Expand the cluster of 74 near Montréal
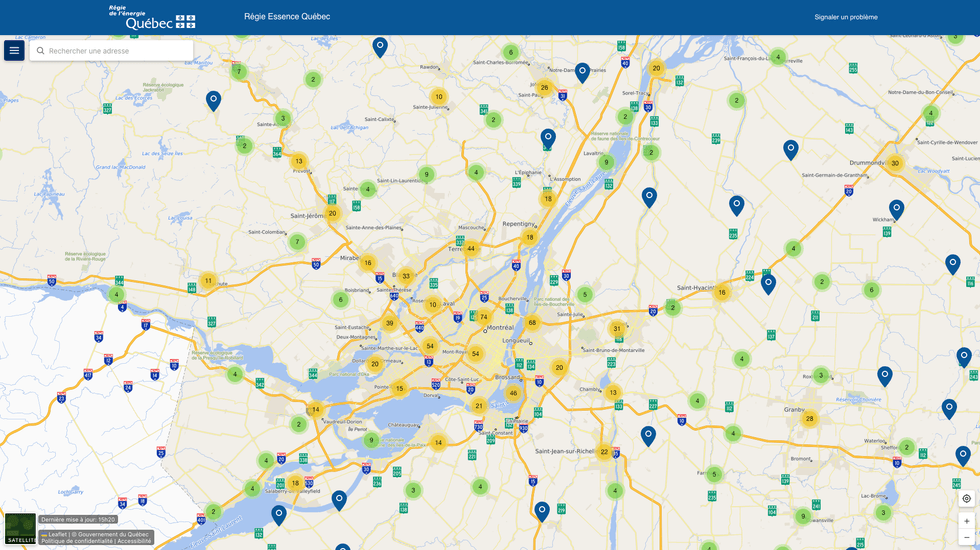Viewport: 980px width, 550px height. [483, 317]
